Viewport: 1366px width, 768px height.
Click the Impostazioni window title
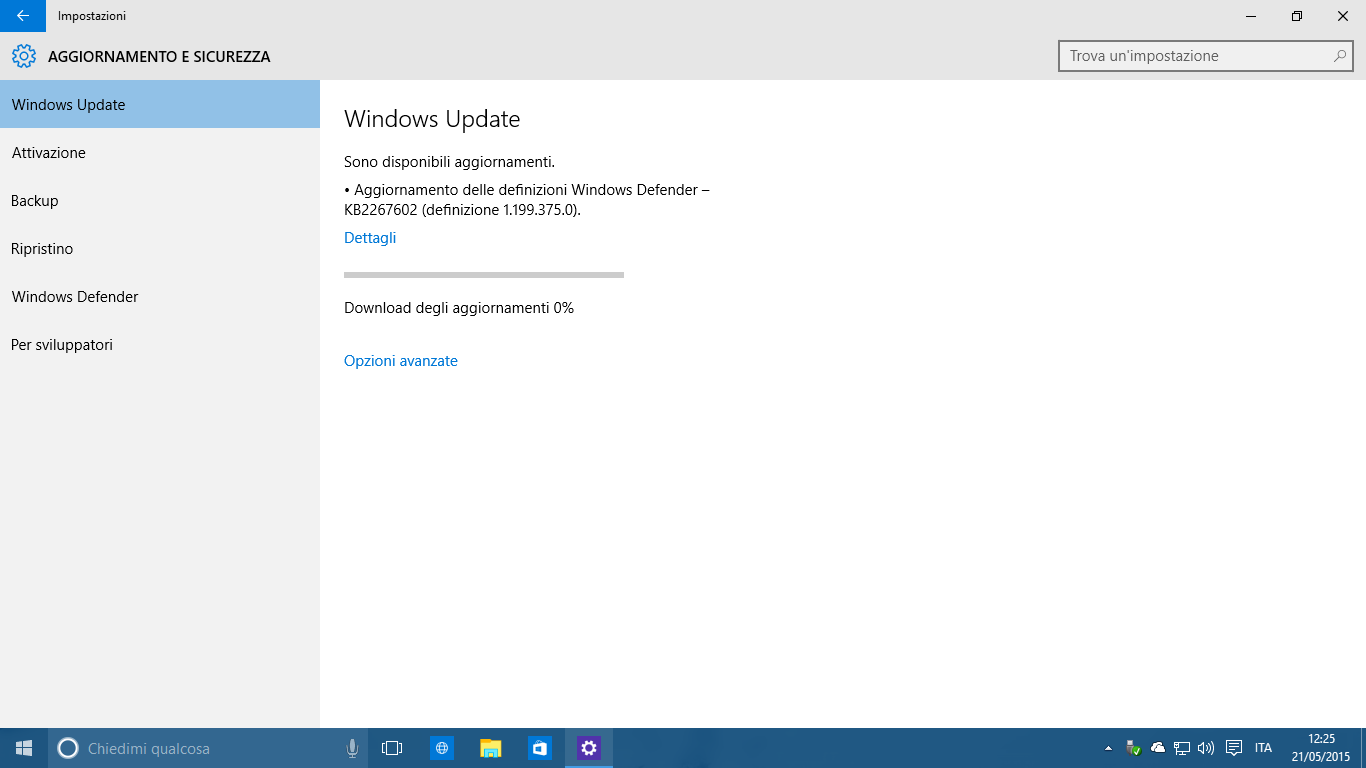coord(92,16)
